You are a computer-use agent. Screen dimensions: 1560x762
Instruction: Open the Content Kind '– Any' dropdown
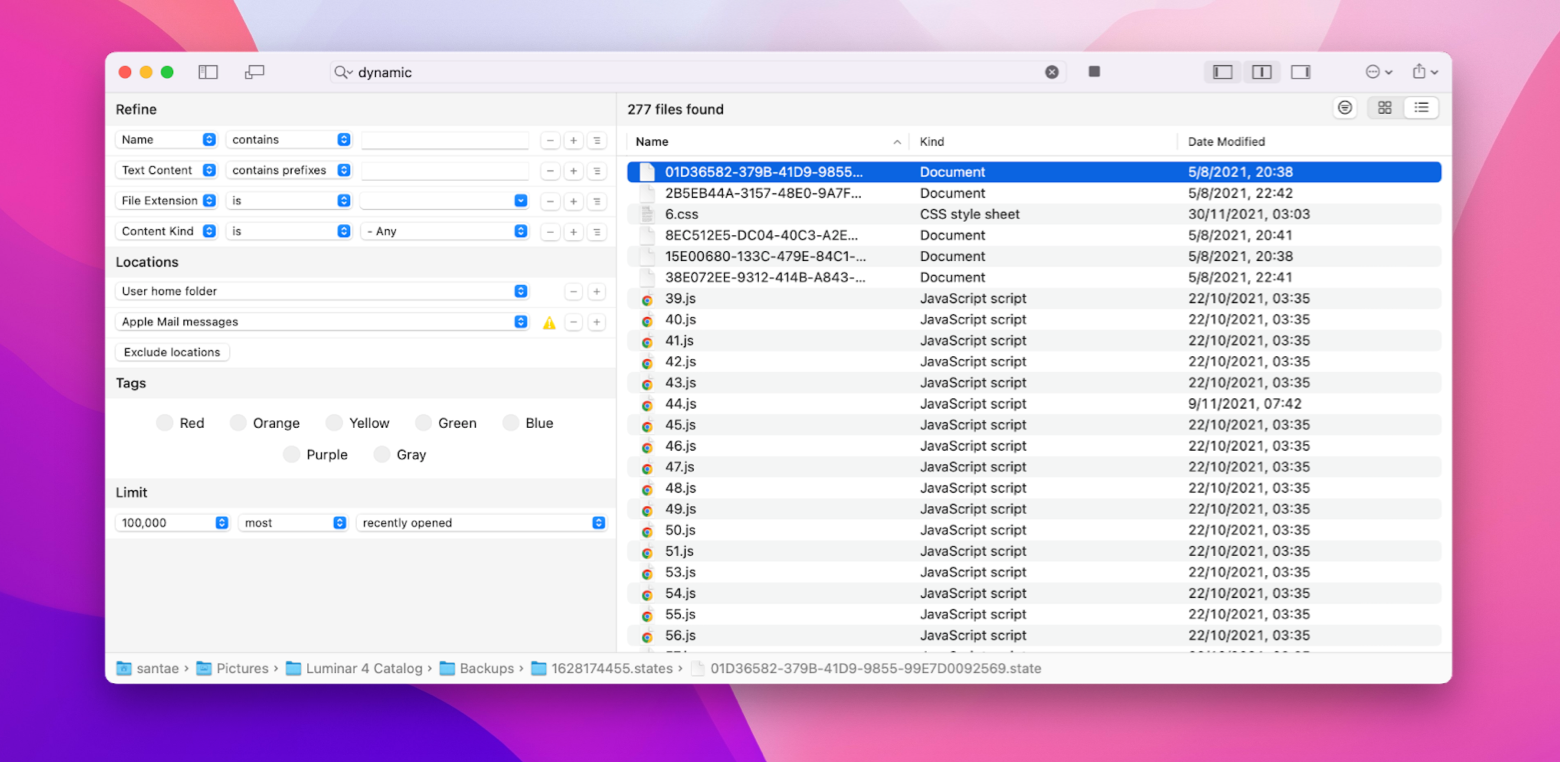[445, 231]
